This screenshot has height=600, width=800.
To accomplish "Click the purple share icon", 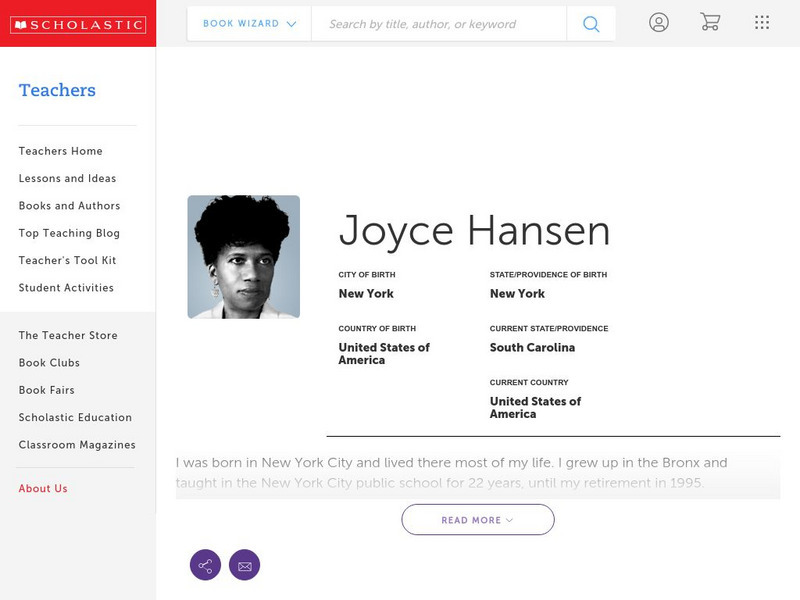I will click(x=205, y=565).
